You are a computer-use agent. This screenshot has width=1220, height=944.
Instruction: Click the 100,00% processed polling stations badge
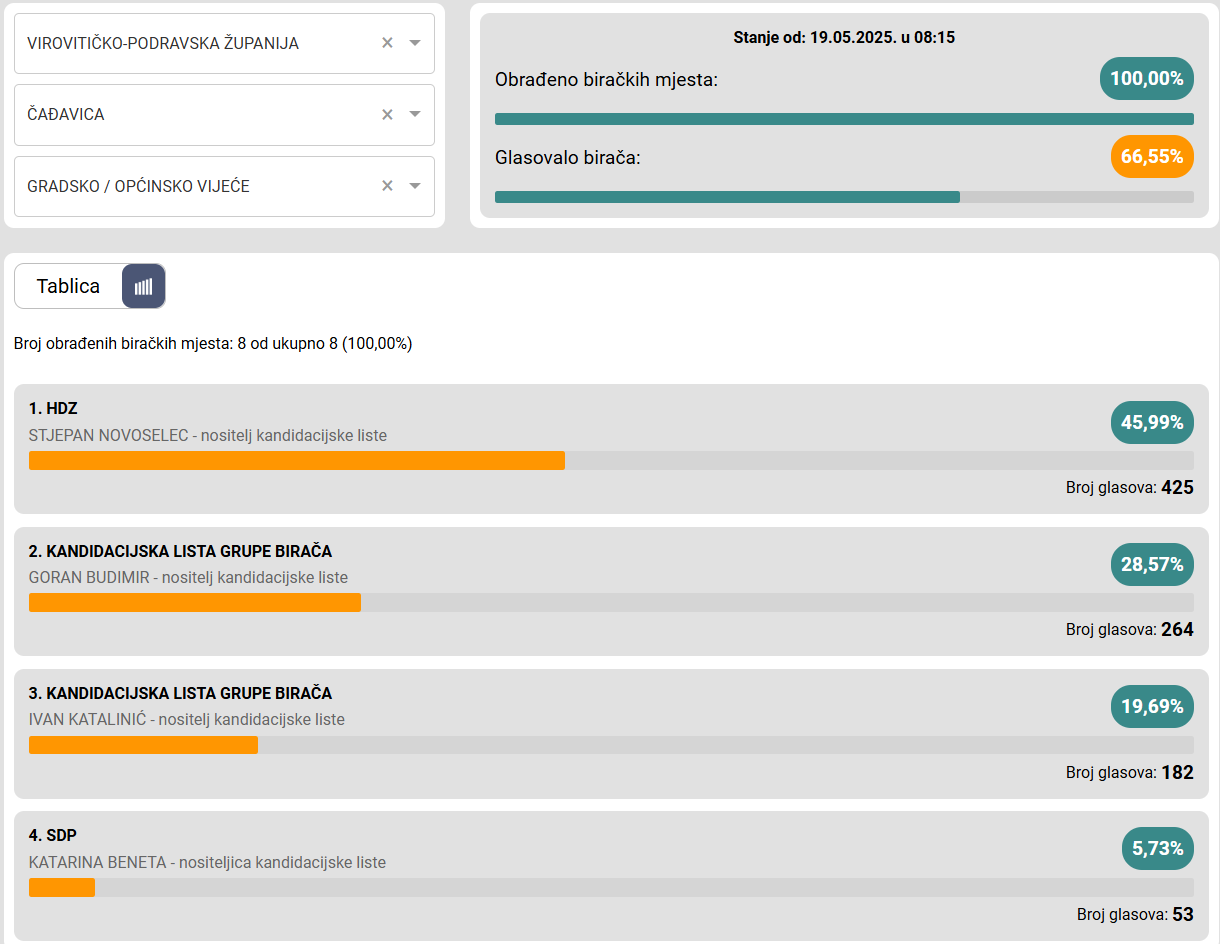[1146, 79]
